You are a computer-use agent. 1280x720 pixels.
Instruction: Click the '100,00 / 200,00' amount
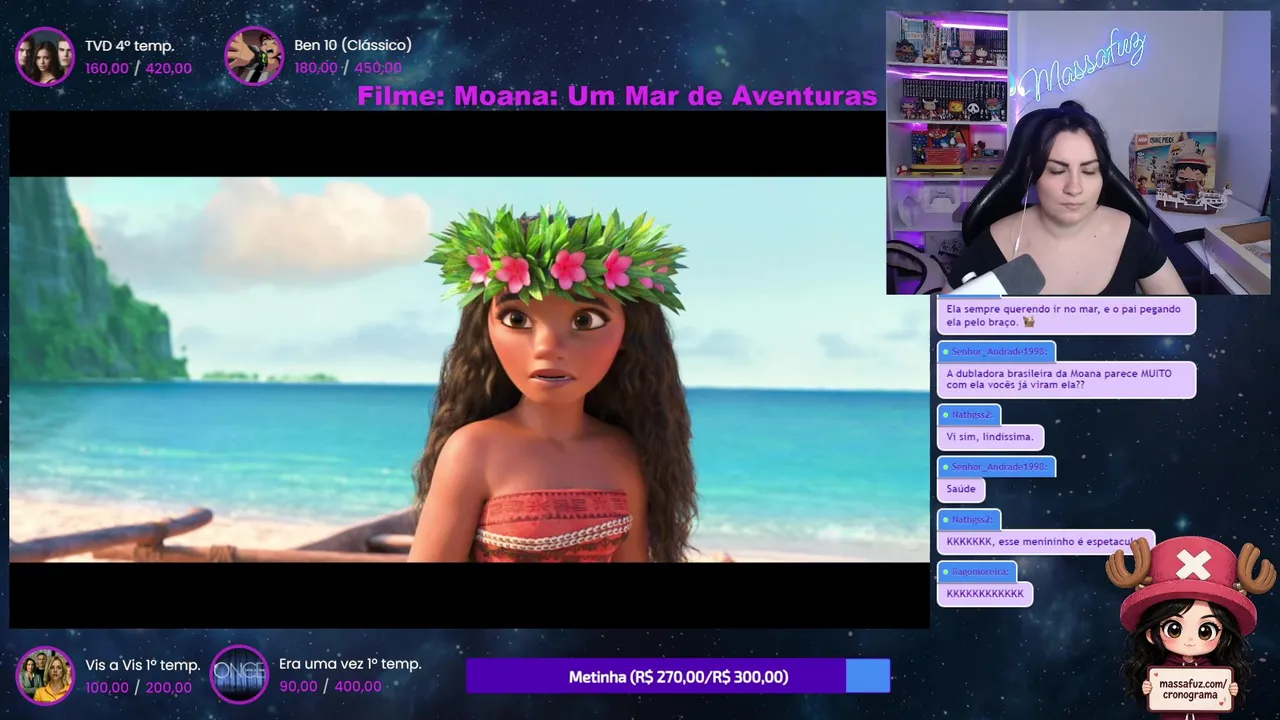coord(138,687)
